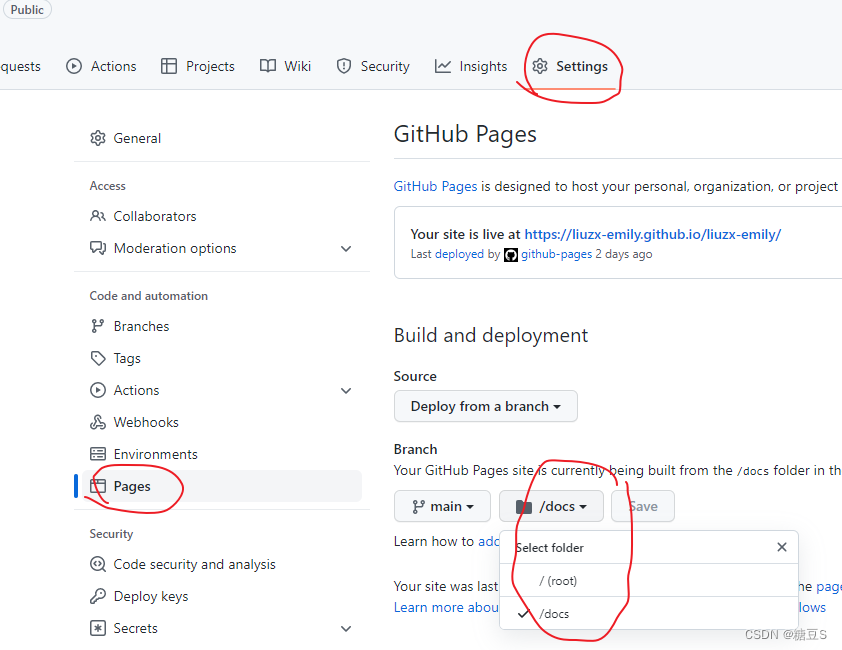Click the Webhooks icon
The image size is (842, 650).
click(x=98, y=422)
